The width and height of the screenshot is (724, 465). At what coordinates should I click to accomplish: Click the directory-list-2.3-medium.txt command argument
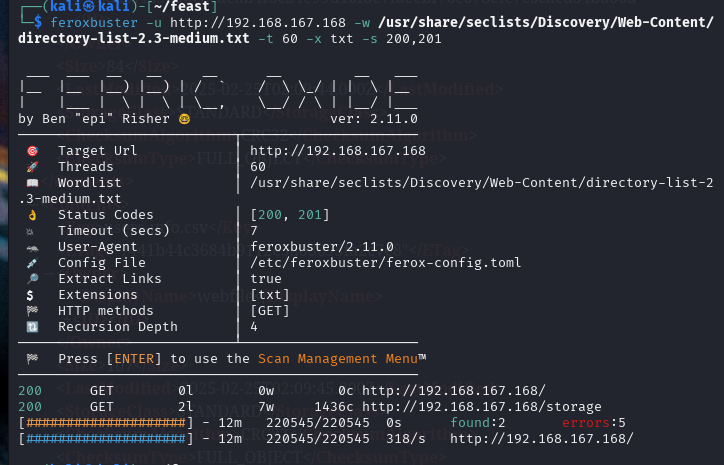pos(134,38)
